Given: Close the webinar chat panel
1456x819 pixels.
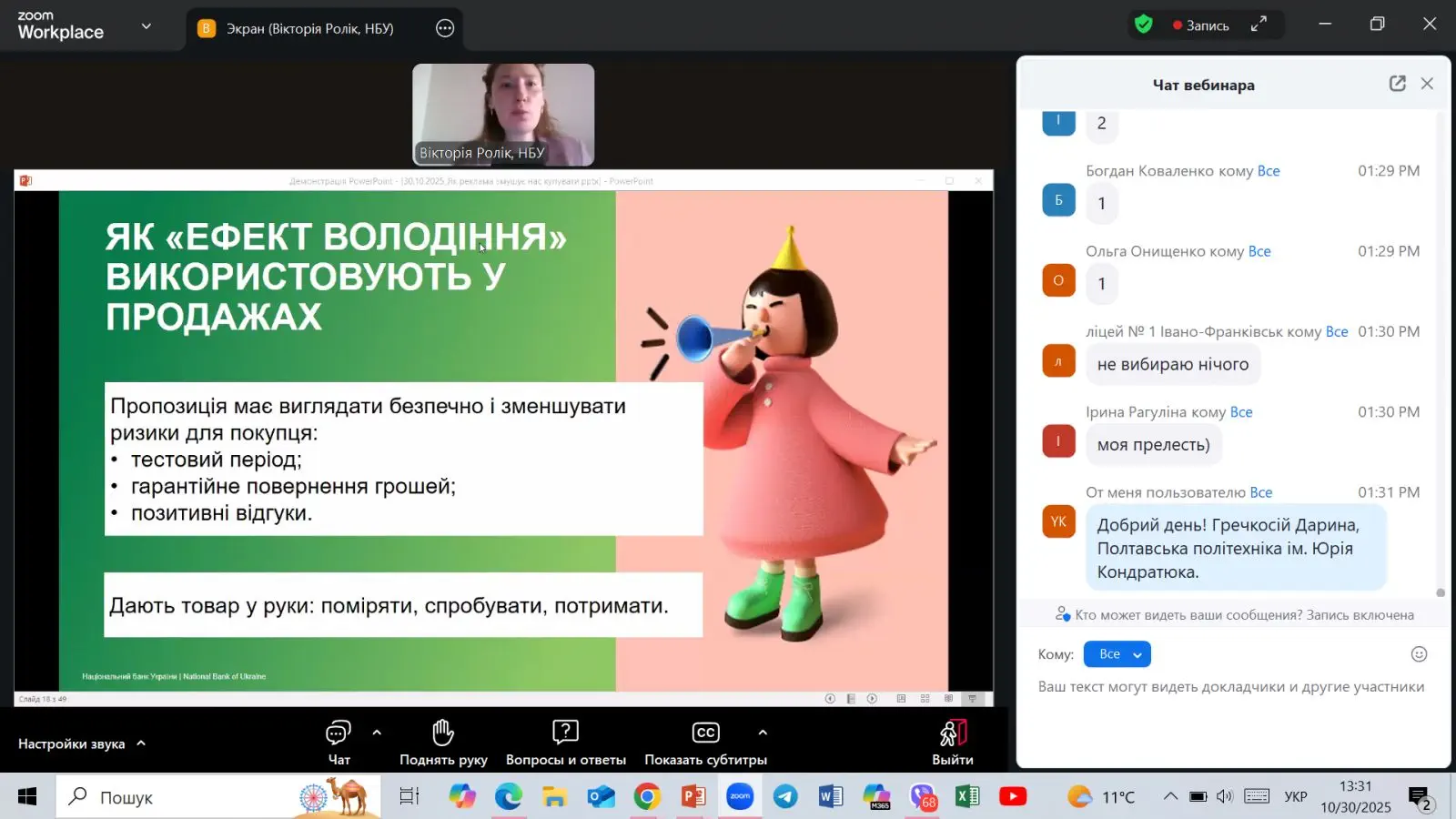Looking at the screenshot, I should 1427,84.
